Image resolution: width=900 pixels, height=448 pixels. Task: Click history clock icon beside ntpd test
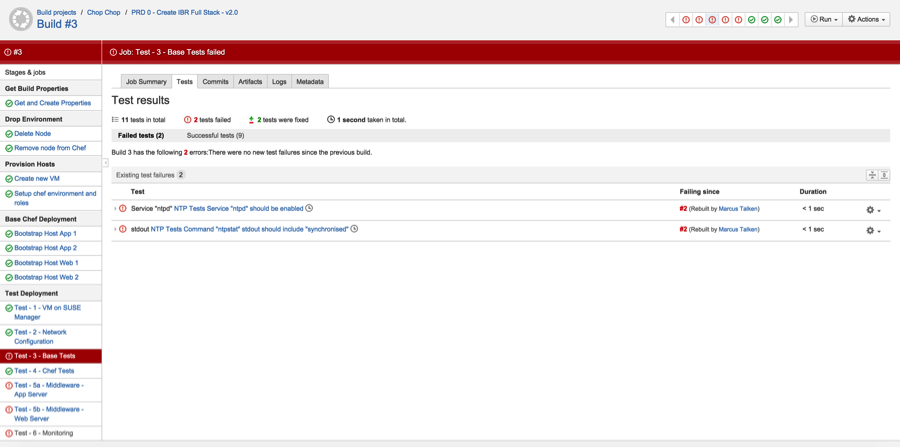(x=309, y=209)
